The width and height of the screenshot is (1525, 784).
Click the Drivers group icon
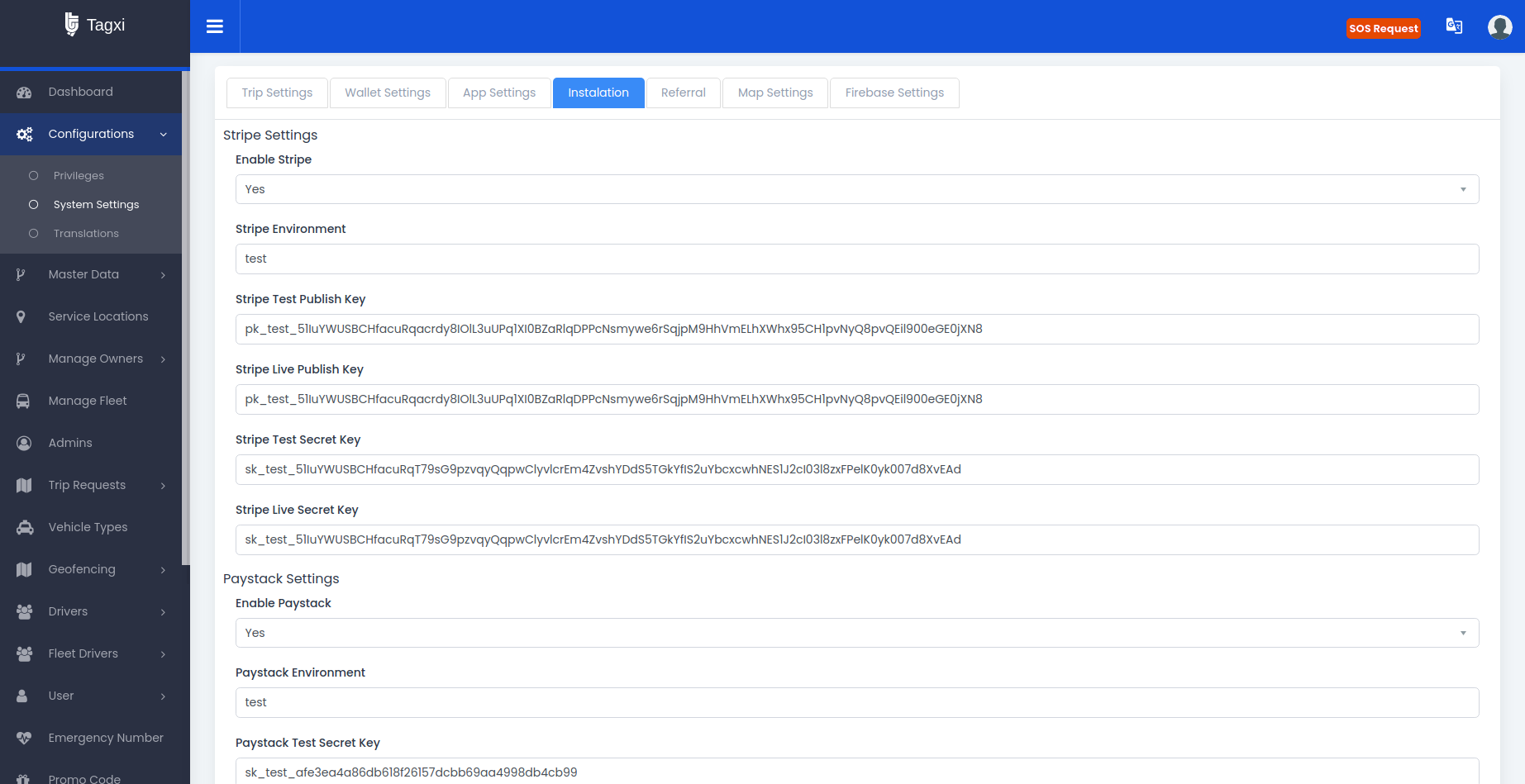(25, 612)
